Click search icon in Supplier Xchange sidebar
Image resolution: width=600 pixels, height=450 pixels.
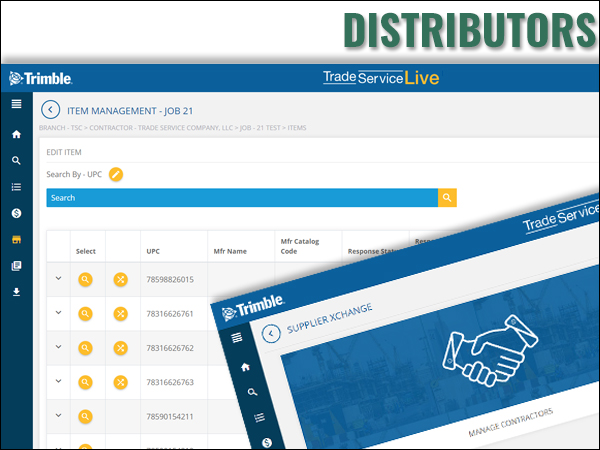[x=252, y=392]
